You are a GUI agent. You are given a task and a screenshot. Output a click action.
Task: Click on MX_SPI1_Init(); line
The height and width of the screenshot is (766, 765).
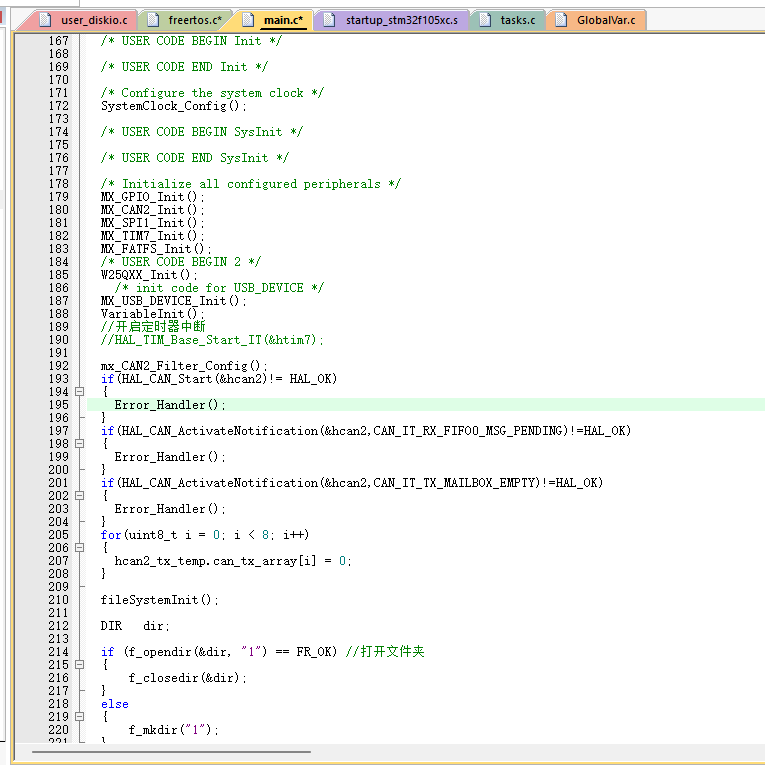(x=152, y=223)
